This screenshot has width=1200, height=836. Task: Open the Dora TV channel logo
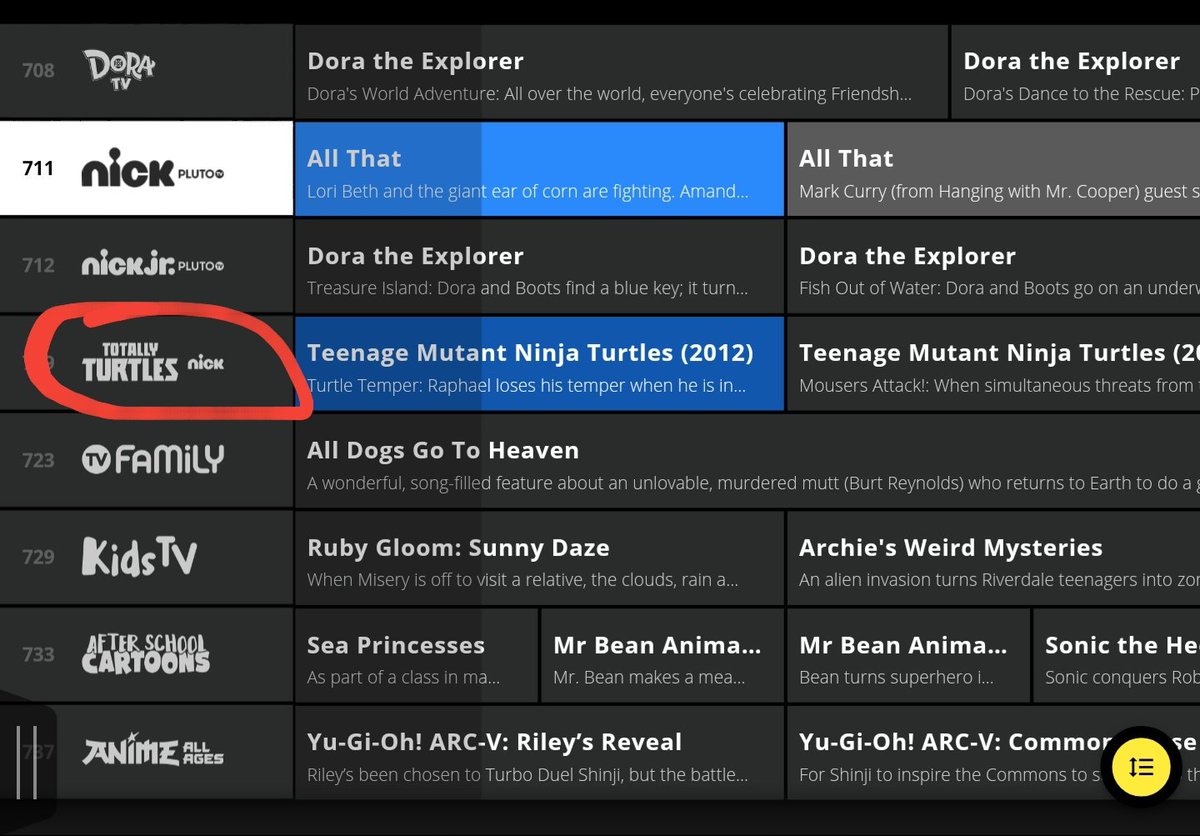coord(120,68)
